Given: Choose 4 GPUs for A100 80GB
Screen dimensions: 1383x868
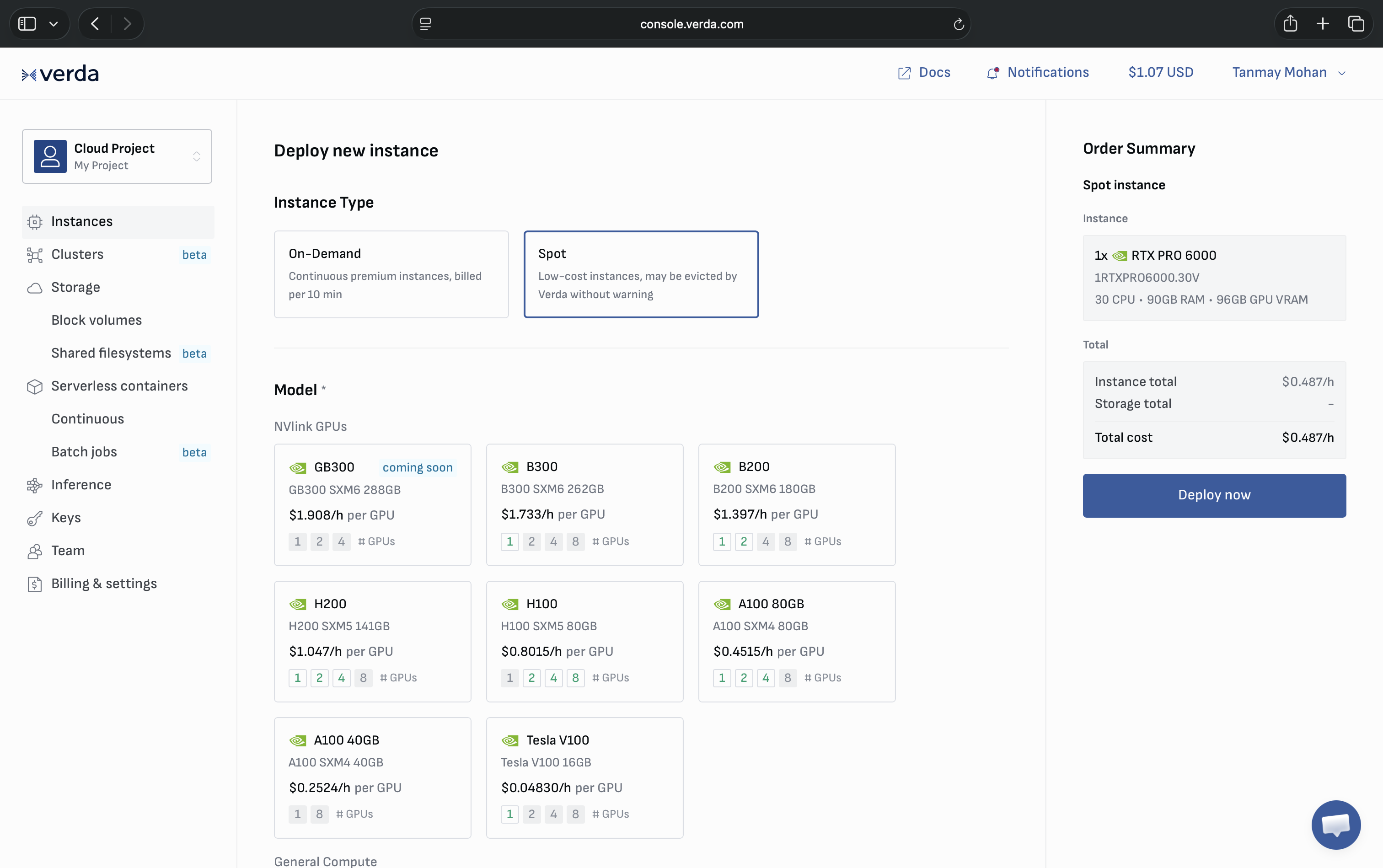Looking at the screenshot, I should point(765,678).
